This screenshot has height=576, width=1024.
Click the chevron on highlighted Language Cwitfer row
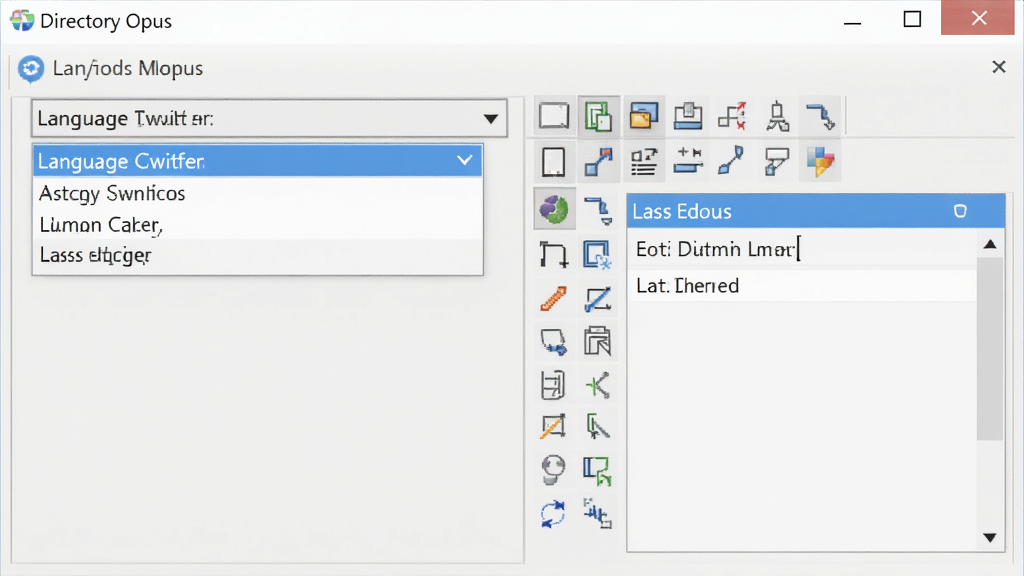coord(464,160)
